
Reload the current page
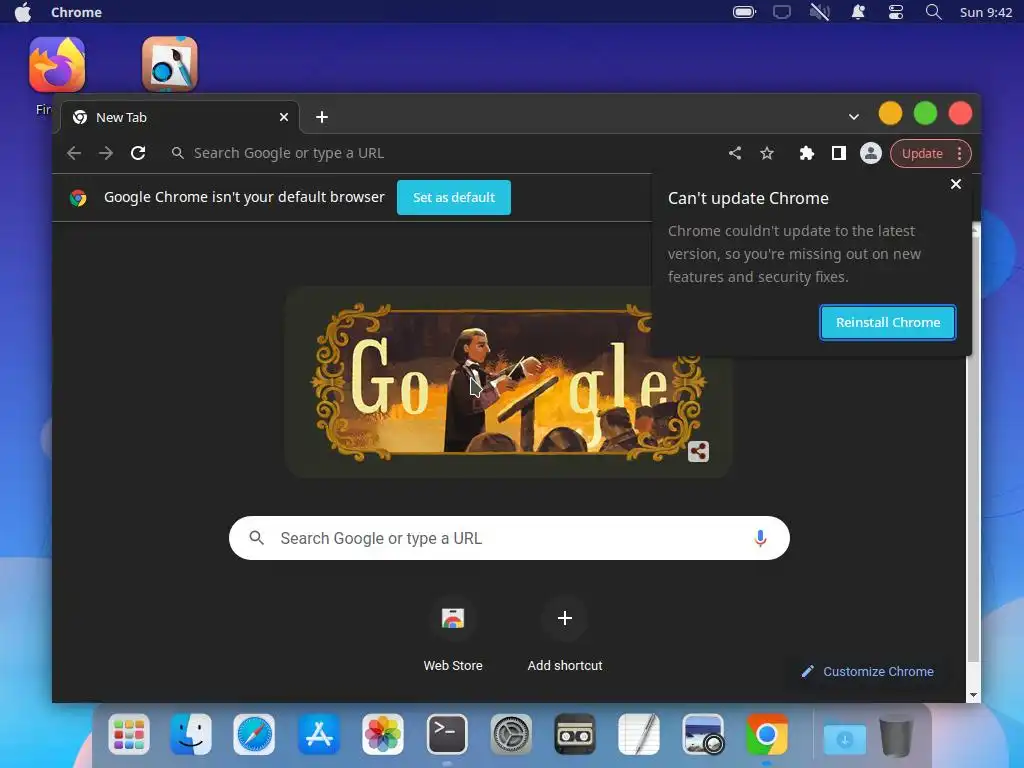coord(138,153)
